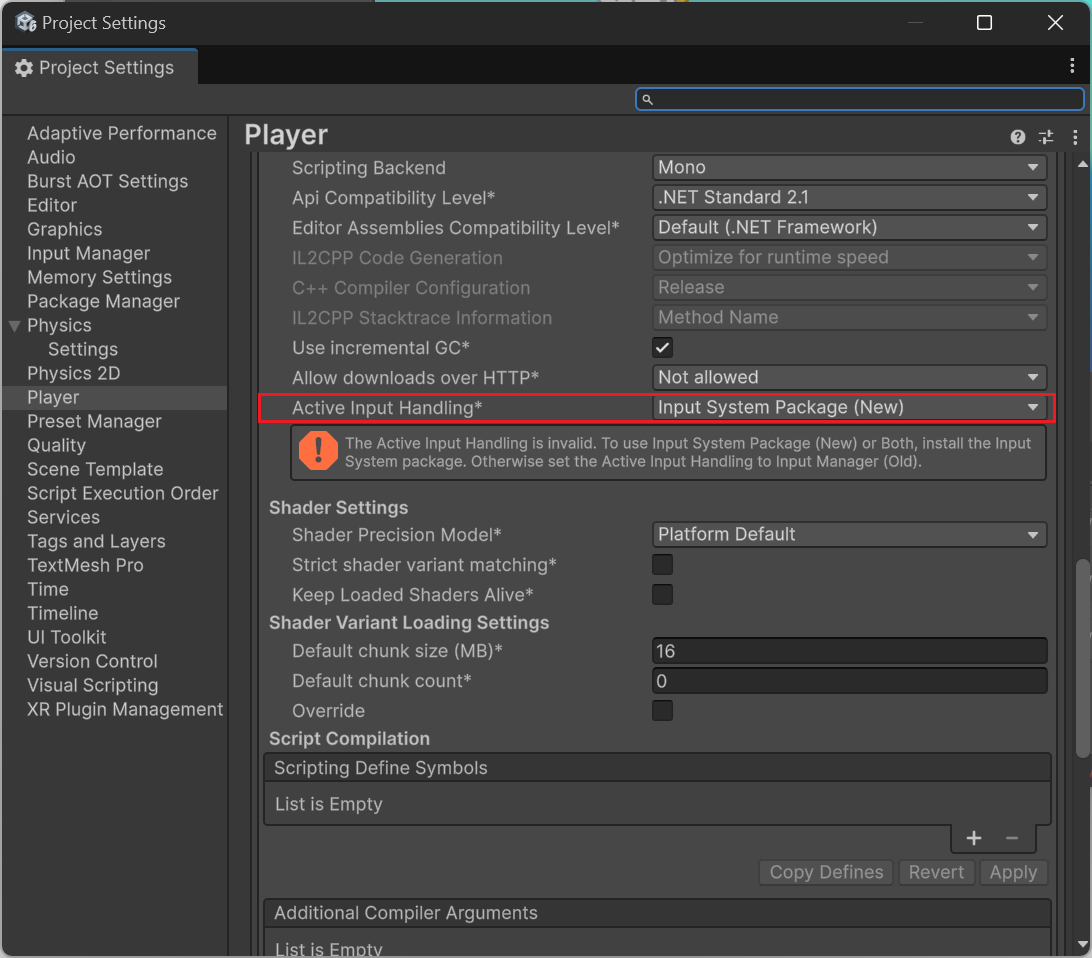The height and width of the screenshot is (958, 1092).
Task: Click the search magnifier in the search bar
Action: point(647,99)
